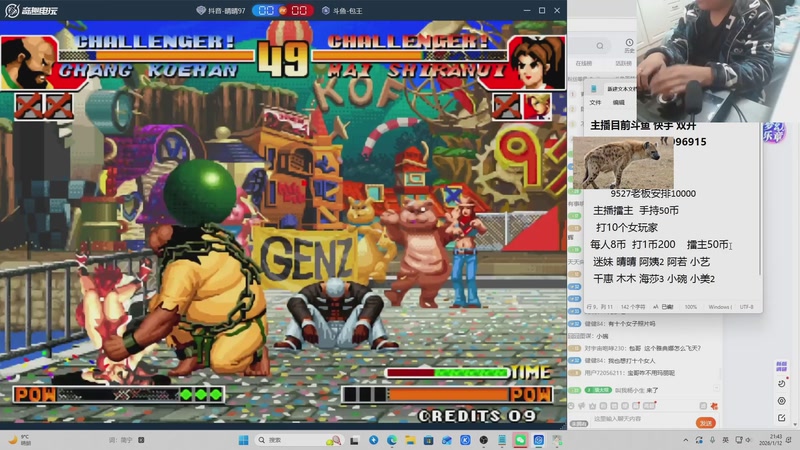The image size is (800, 450).
Task: Open the 编辑 menu in Notepad
Action: [x=618, y=103]
